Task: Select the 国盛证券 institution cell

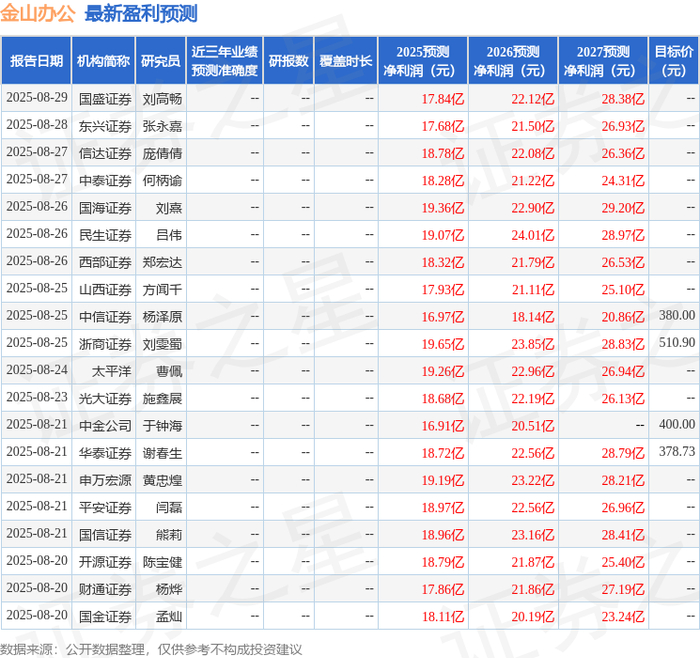Action: [x=105, y=99]
